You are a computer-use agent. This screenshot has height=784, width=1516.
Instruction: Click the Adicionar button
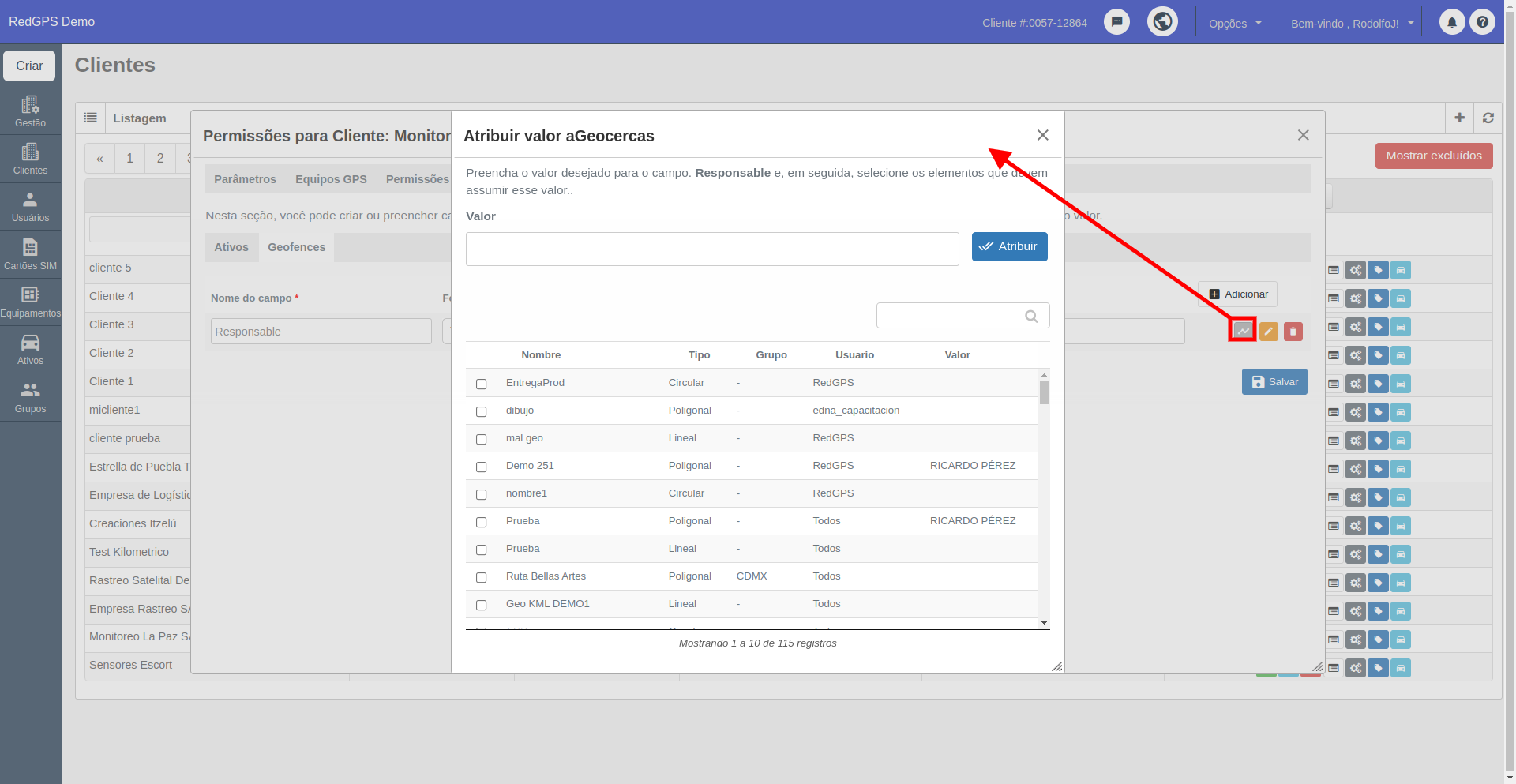1237,294
